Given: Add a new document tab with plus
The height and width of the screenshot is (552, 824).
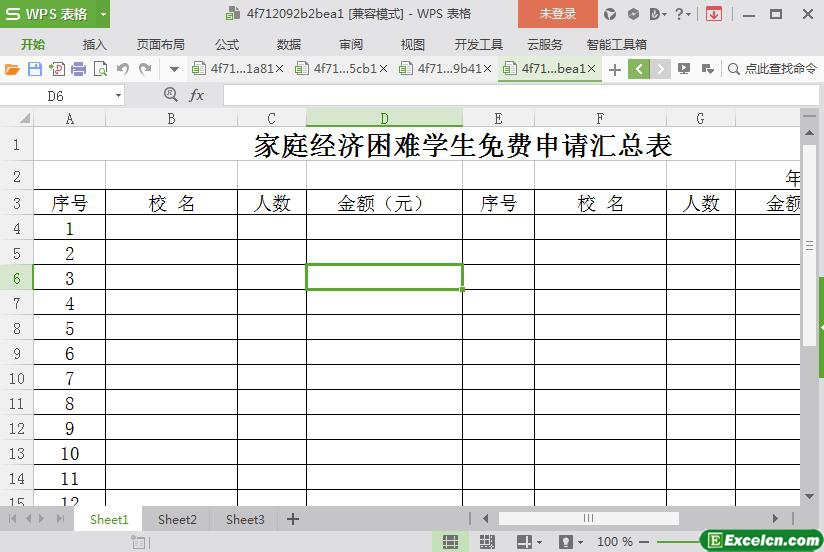Looking at the screenshot, I should (x=614, y=69).
